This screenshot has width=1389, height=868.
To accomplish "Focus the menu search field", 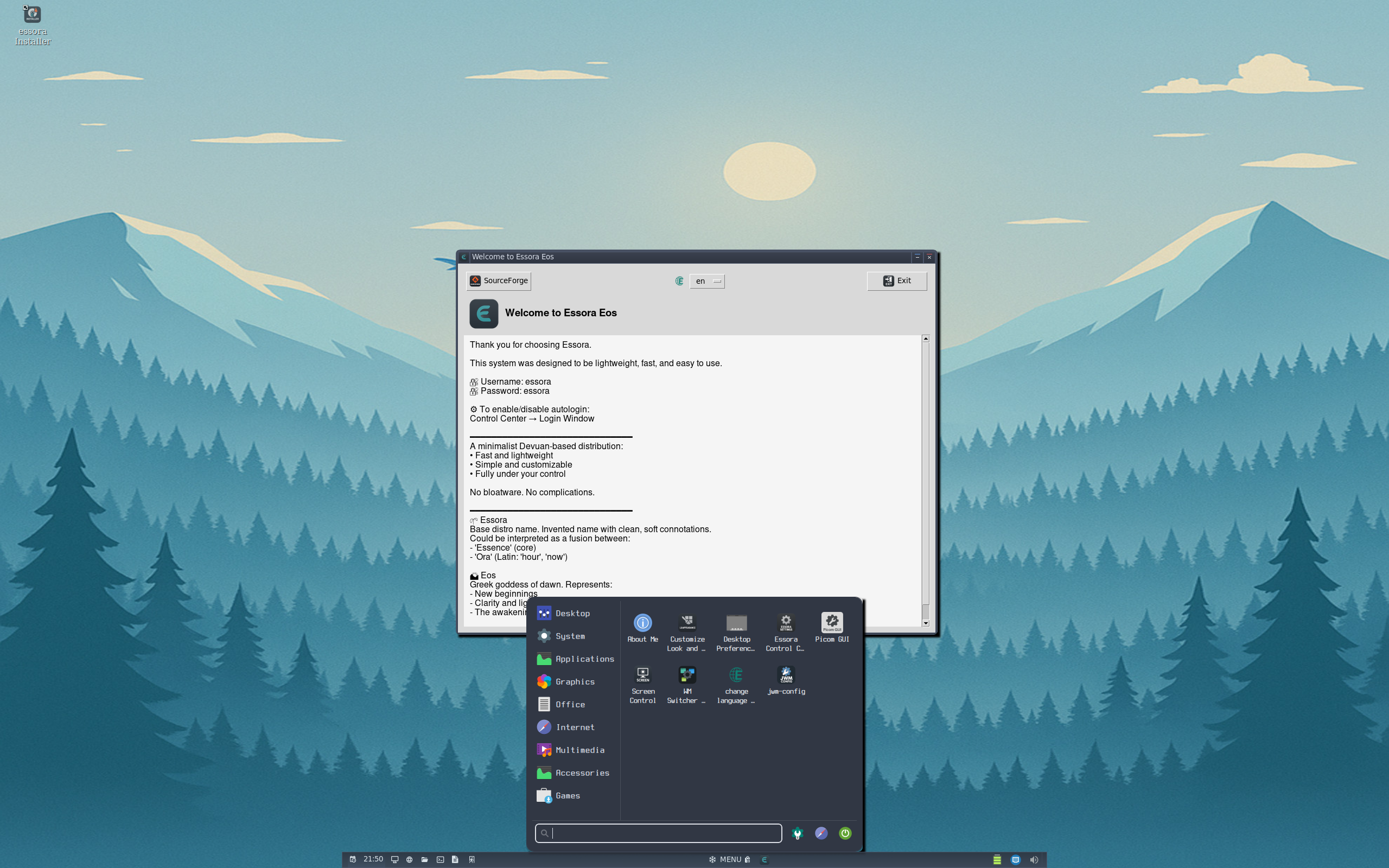I will tap(658, 833).
